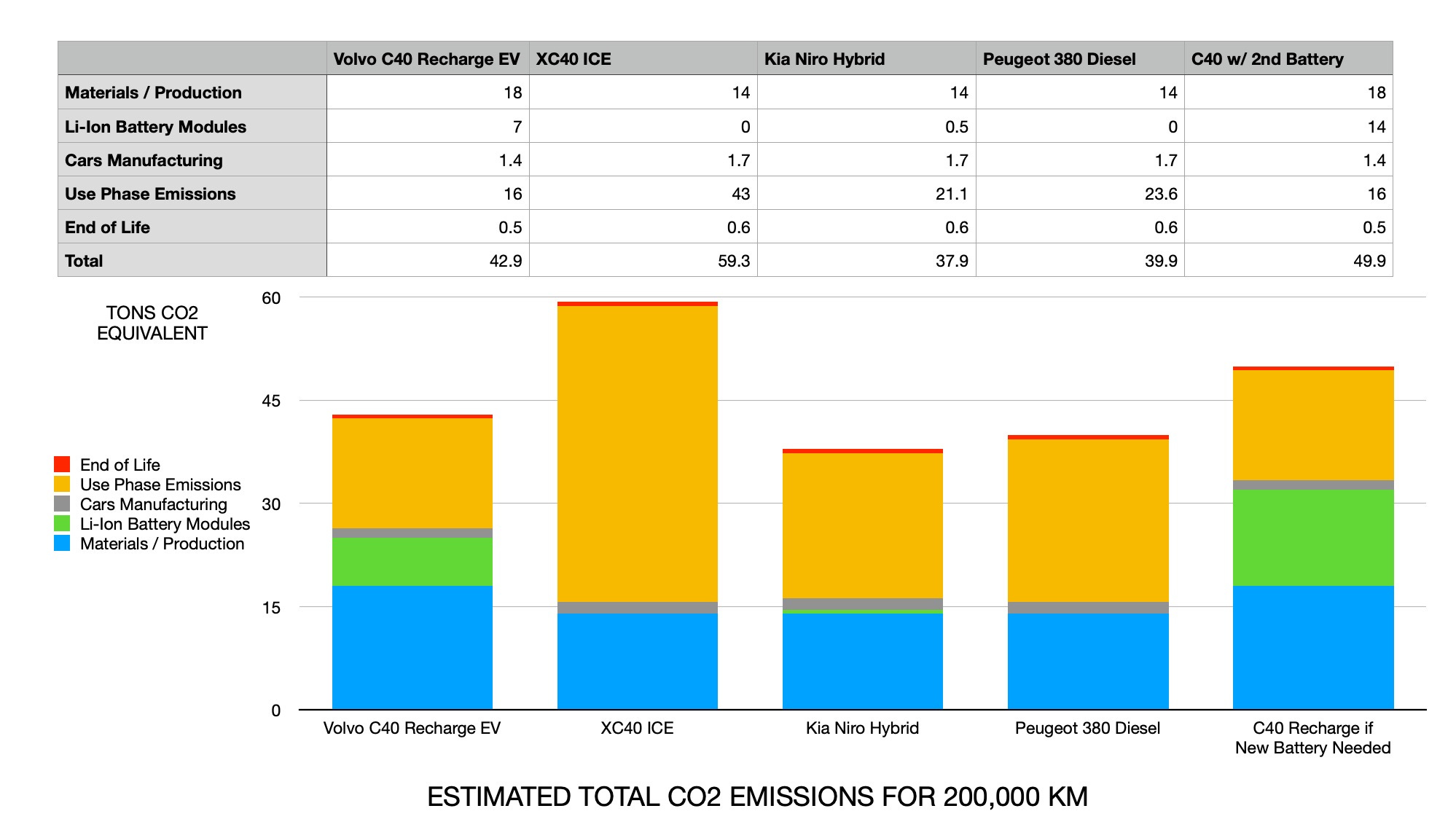This screenshot has height=838, width=1456.
Task: Click the 45 y-axis tick label
Action: [271, 401]
